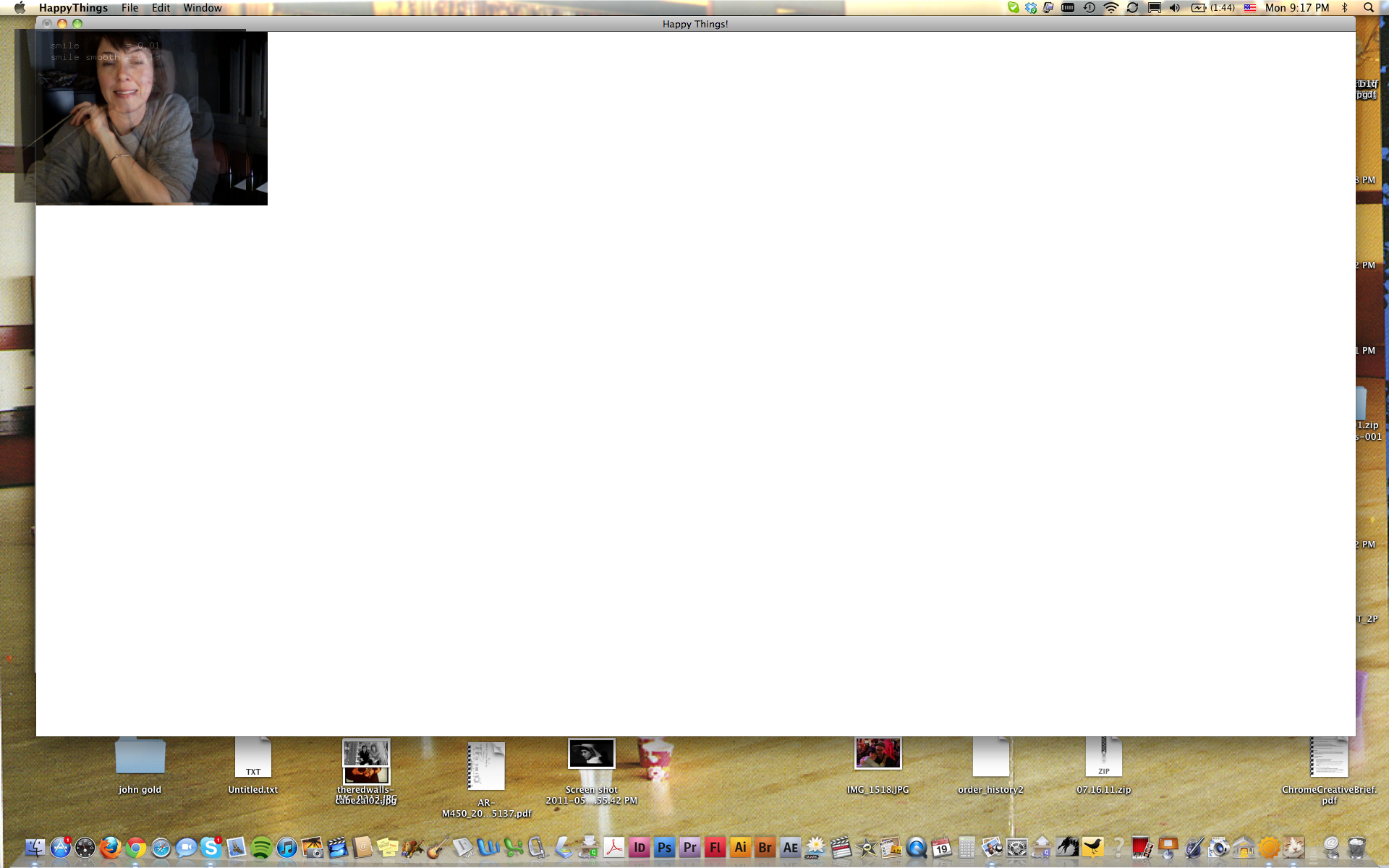
Task: Open Adobe Flash from the Dock
Action: click(x=715, y=847)
